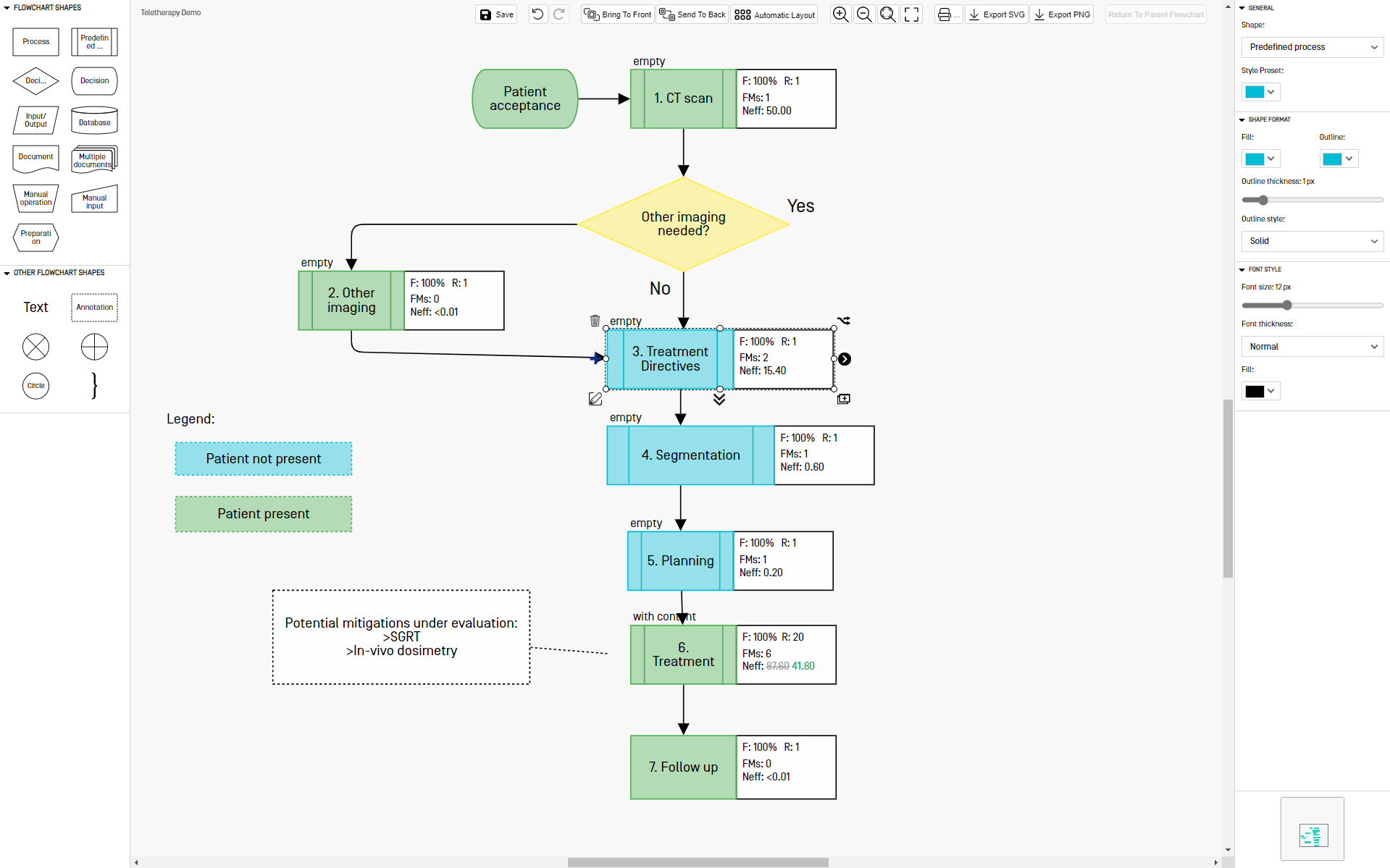Open Font thickness Normal dropdown
Screen dimensions: 1390x868
(x=1312, y=347)
